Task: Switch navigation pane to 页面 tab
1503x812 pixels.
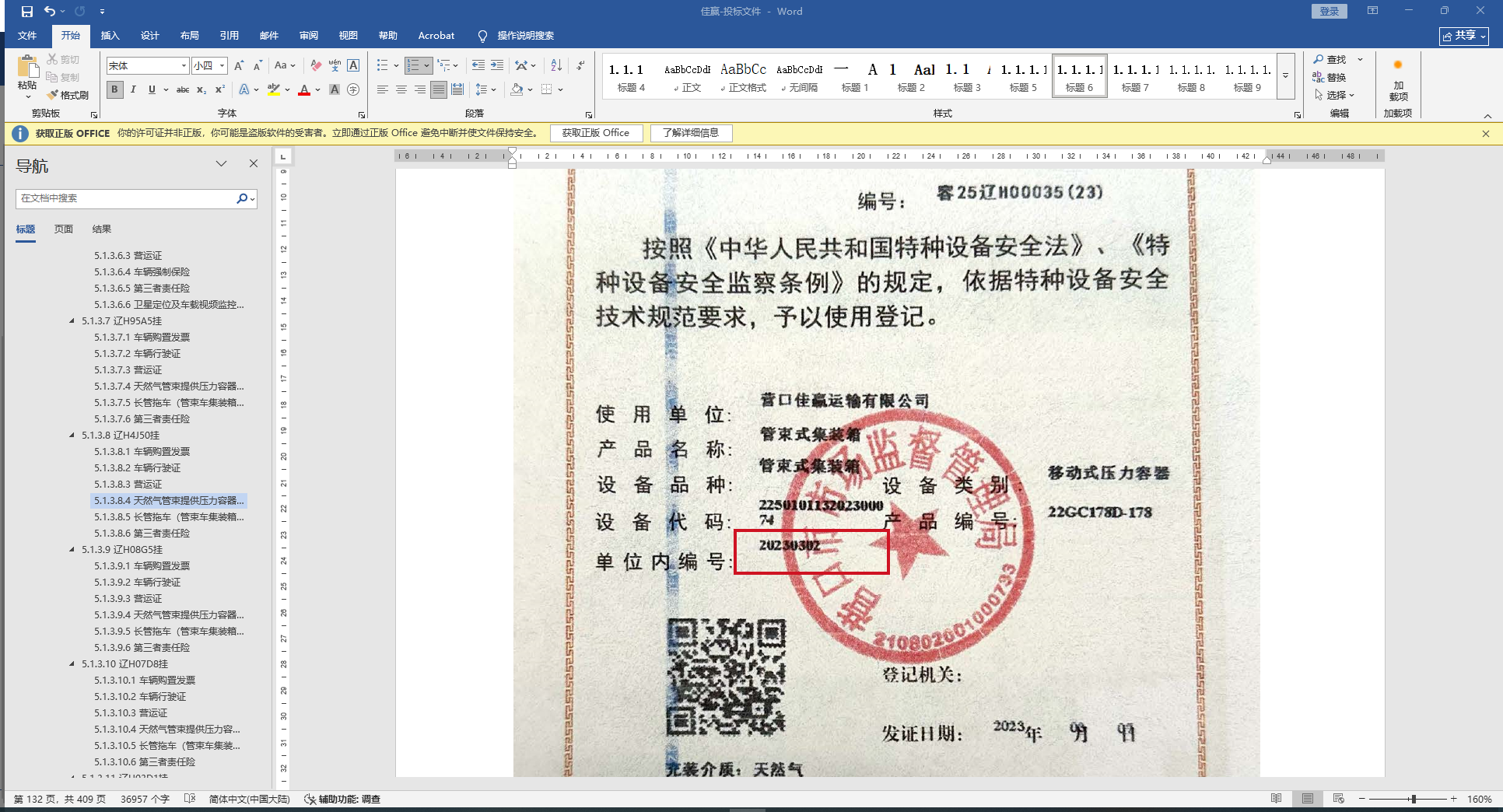Action: coord(64,229)
